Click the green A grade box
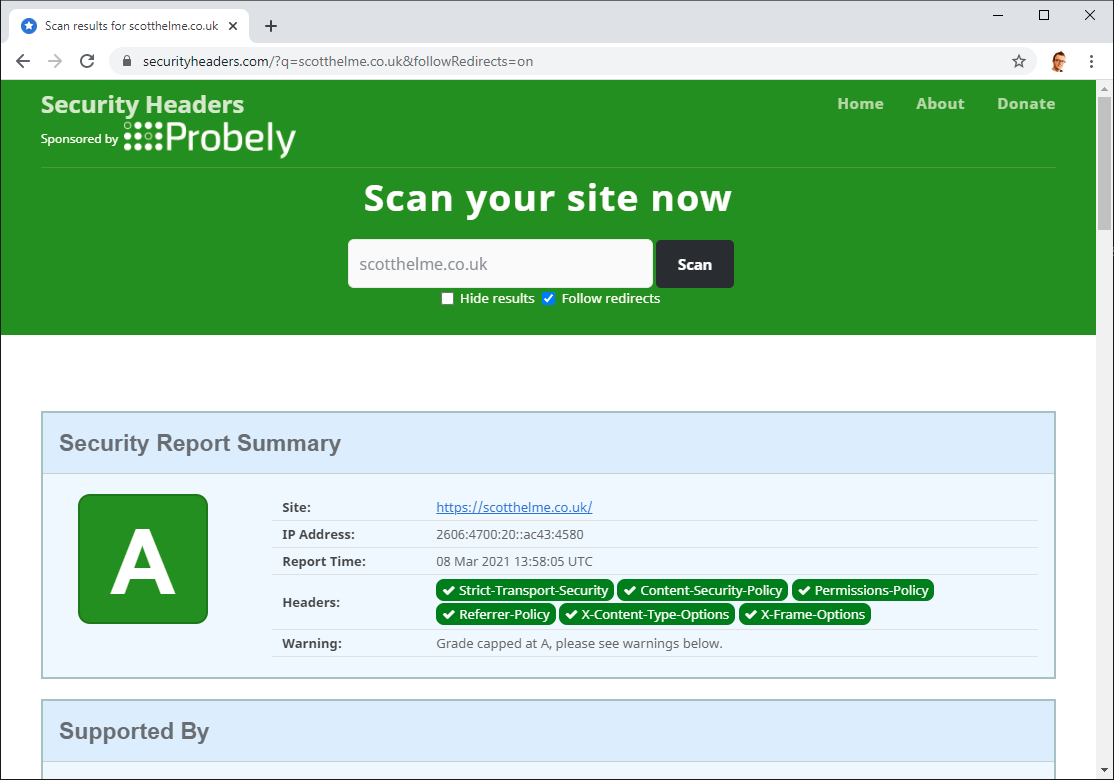 tap(143, 559)
